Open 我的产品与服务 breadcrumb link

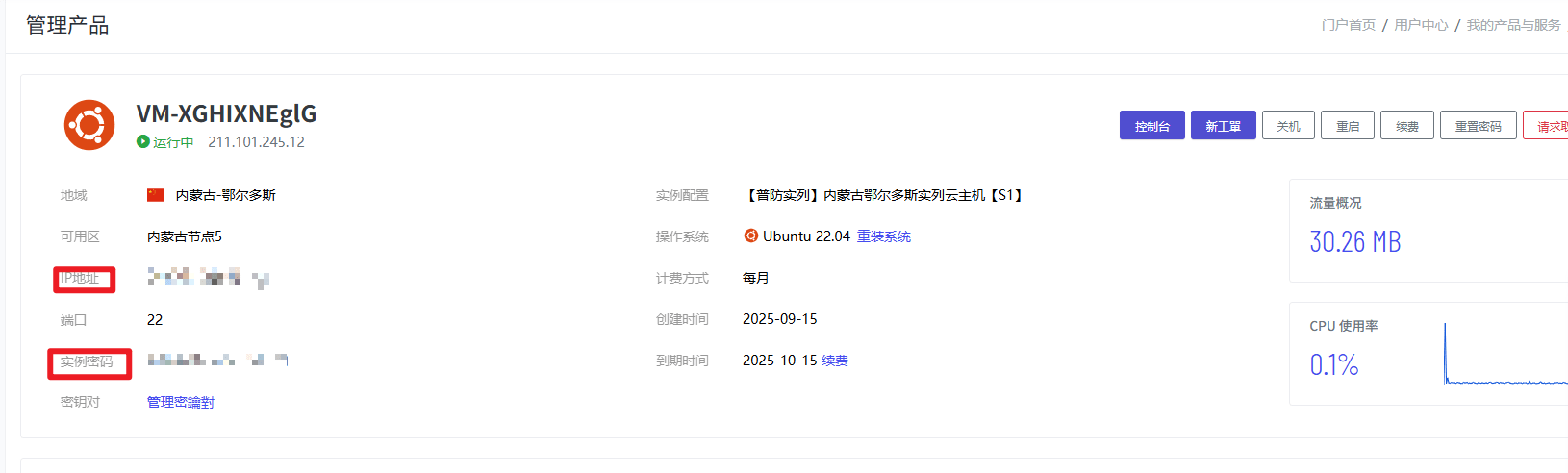pyautogui.click(x=1513, y=25)
